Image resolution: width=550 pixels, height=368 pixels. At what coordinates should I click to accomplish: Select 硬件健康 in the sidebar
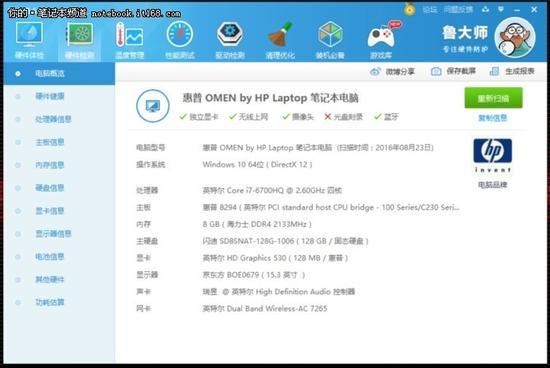point(50,96)
